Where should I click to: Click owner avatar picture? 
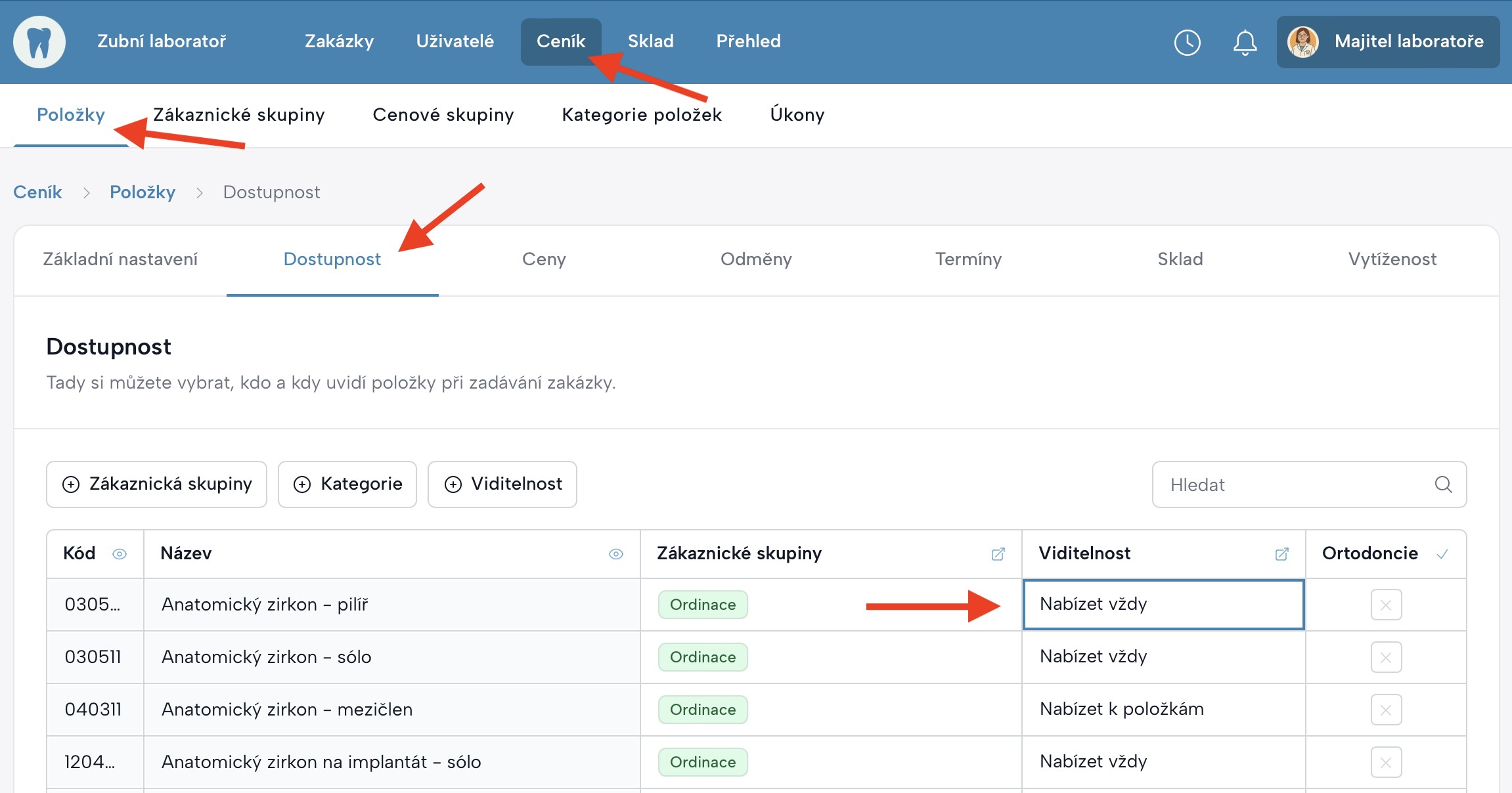click(x=1303, y=42)
